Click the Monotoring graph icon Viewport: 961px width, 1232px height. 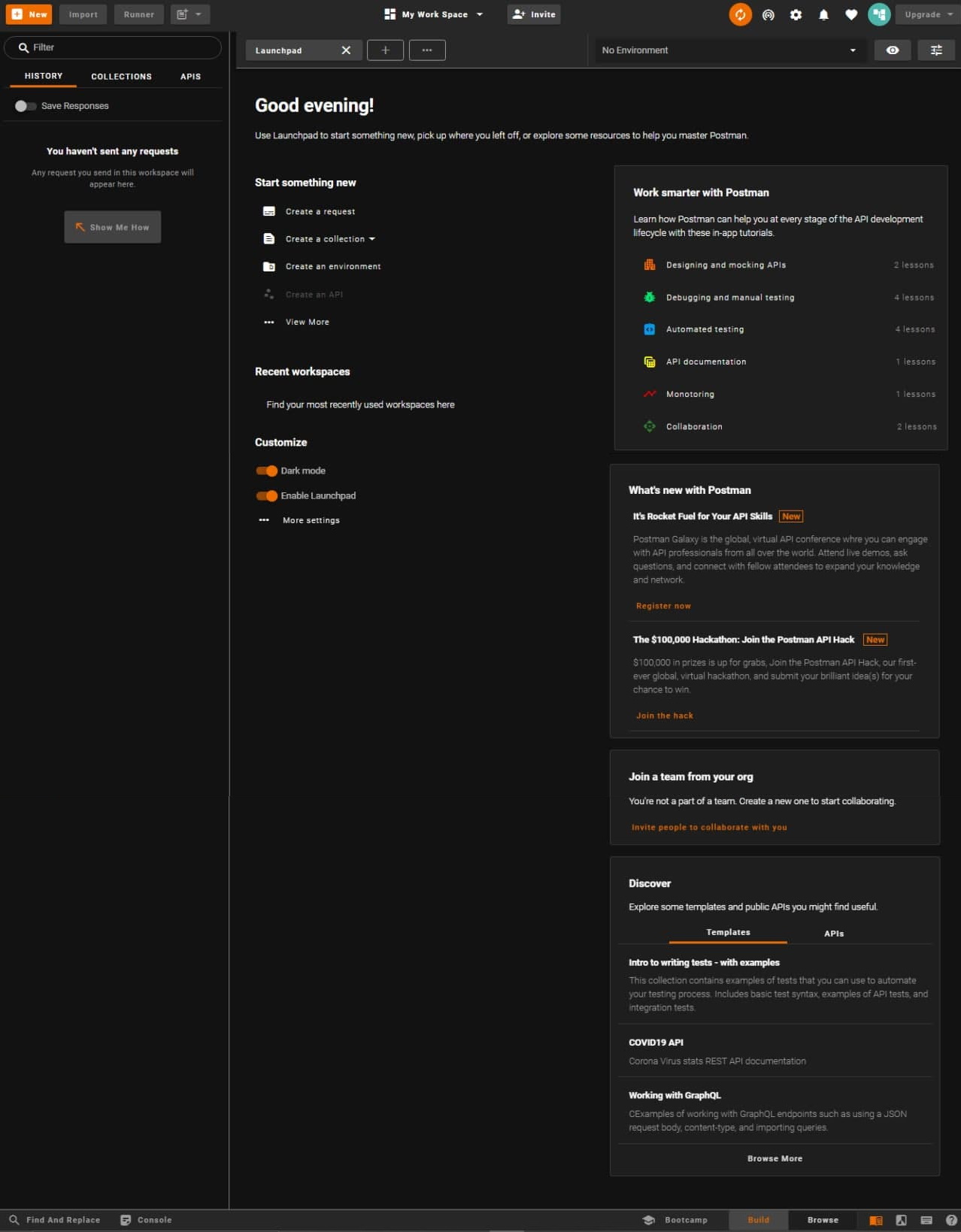650,394
